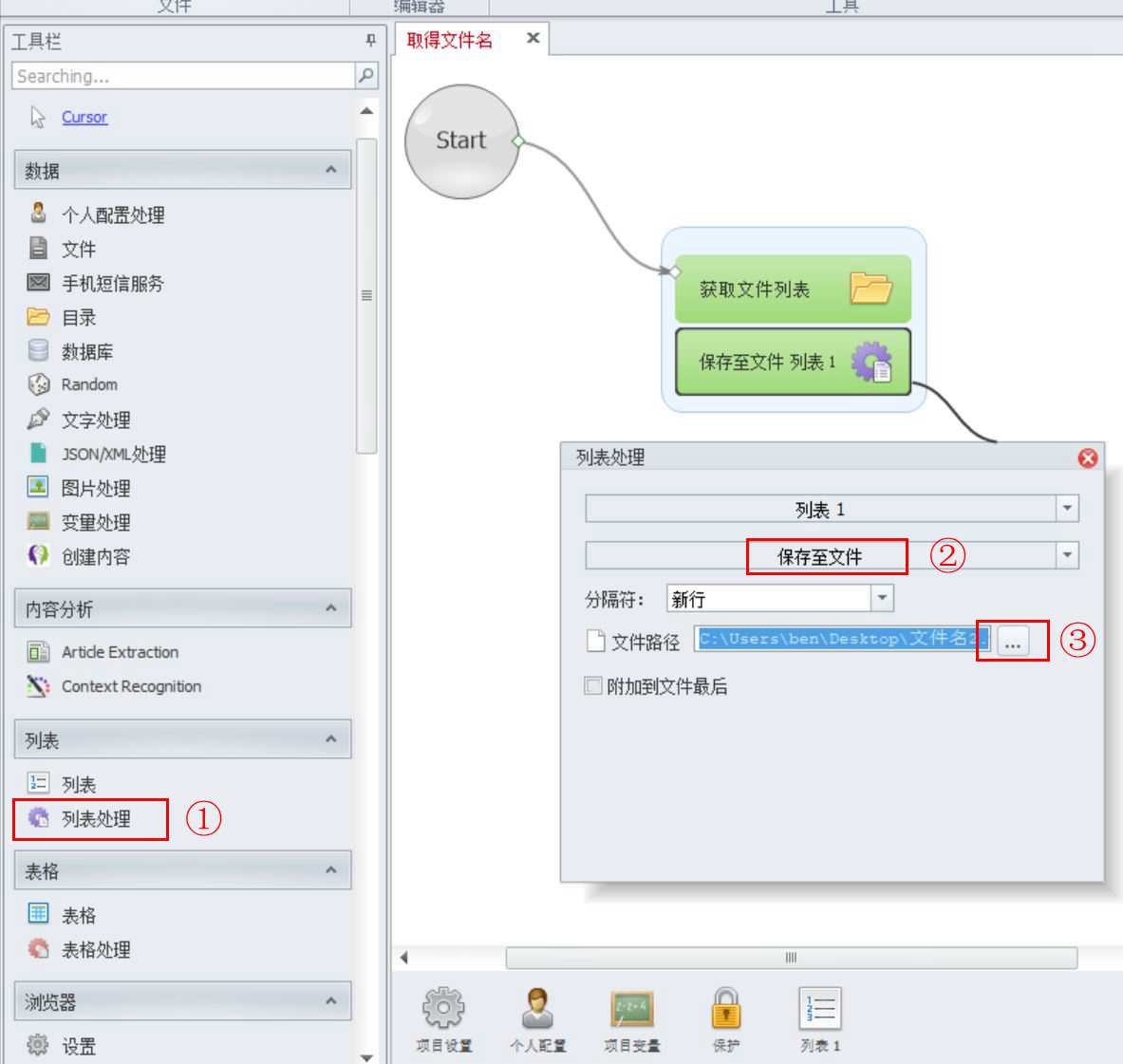Collapse the 数据 section
The width and height of the screenshot is (1123, 1064).
[330, 171]
